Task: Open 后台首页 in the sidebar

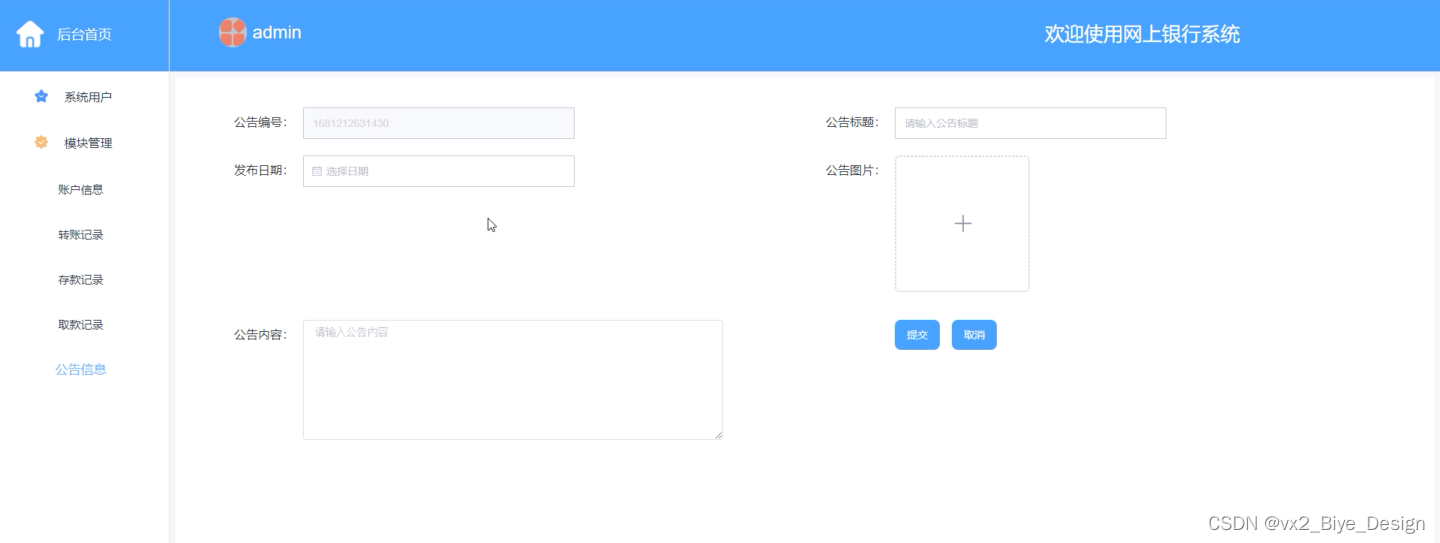Action: pos(84,35)
